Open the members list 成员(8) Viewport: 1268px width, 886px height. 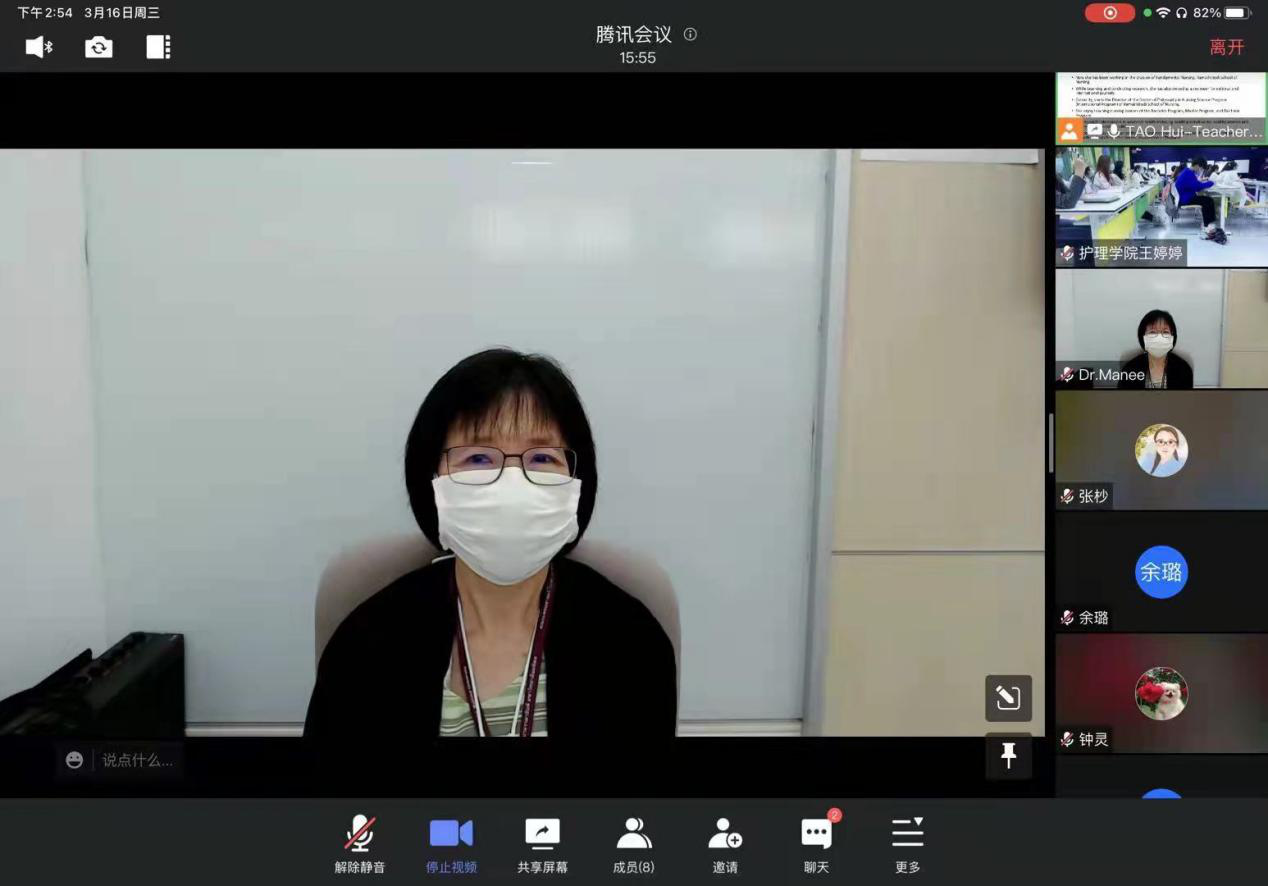(634, 846)
